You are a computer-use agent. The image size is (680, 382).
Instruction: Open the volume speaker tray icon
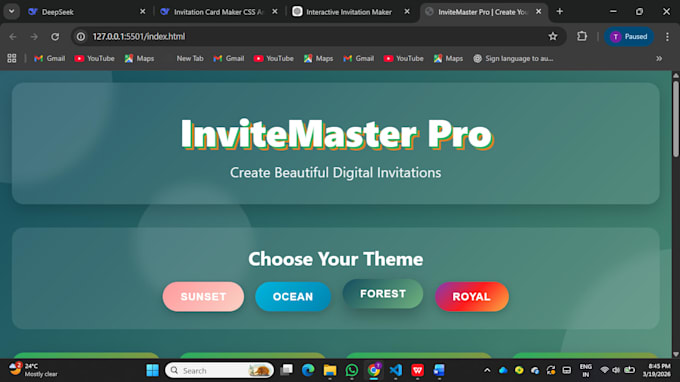[x=616, y=370]
